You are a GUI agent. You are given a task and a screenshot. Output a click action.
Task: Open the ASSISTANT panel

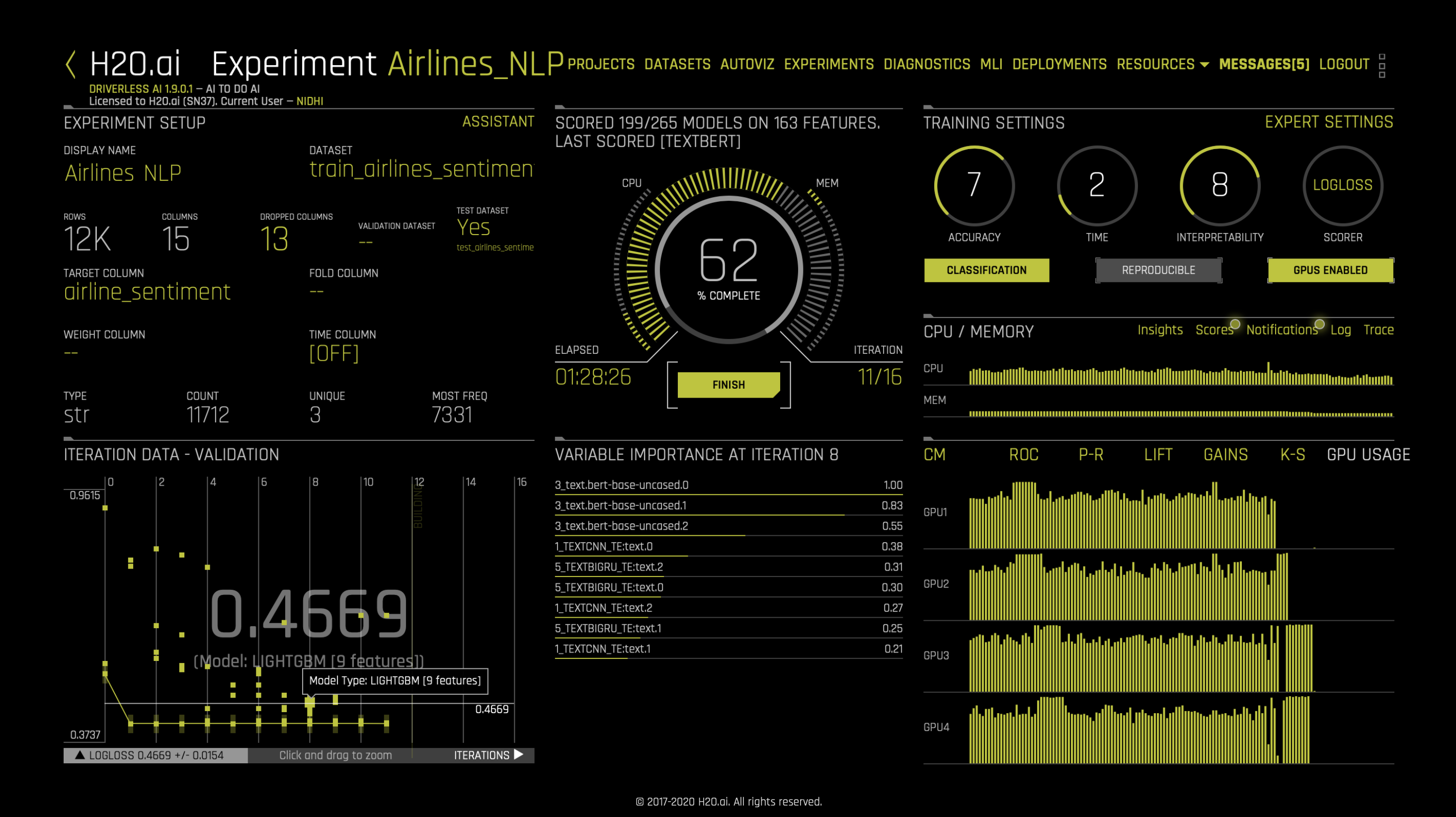[497, 122]
